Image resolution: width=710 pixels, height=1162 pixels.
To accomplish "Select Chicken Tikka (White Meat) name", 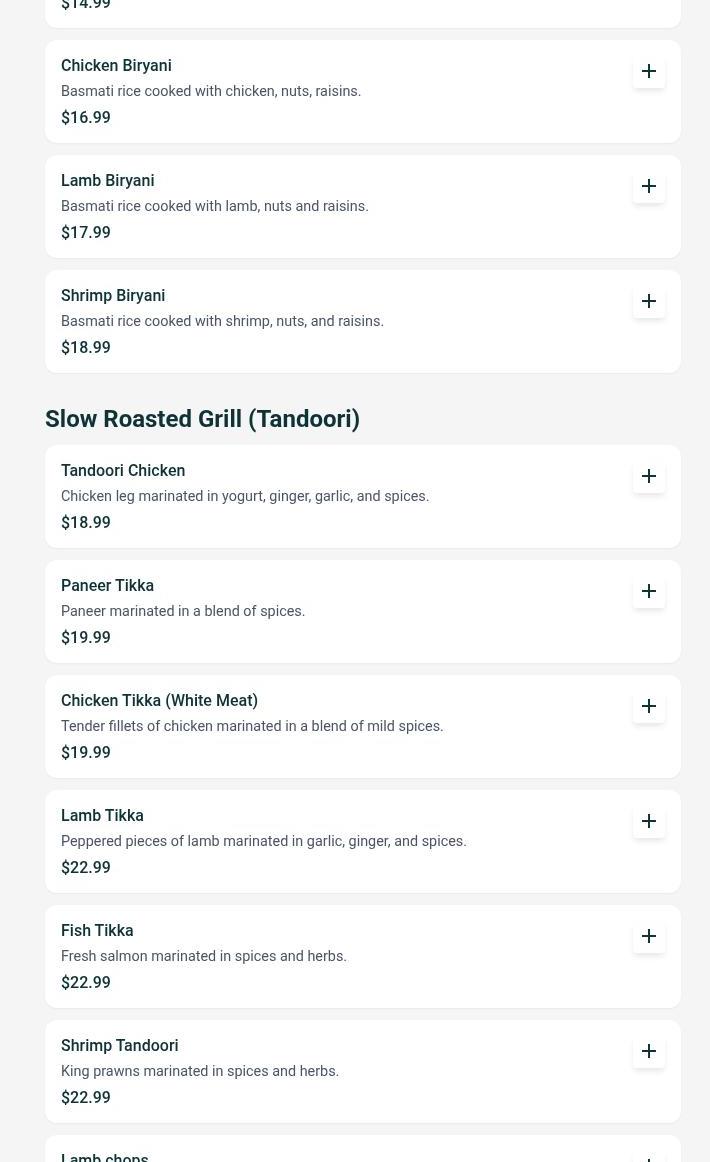I will 159,700.
